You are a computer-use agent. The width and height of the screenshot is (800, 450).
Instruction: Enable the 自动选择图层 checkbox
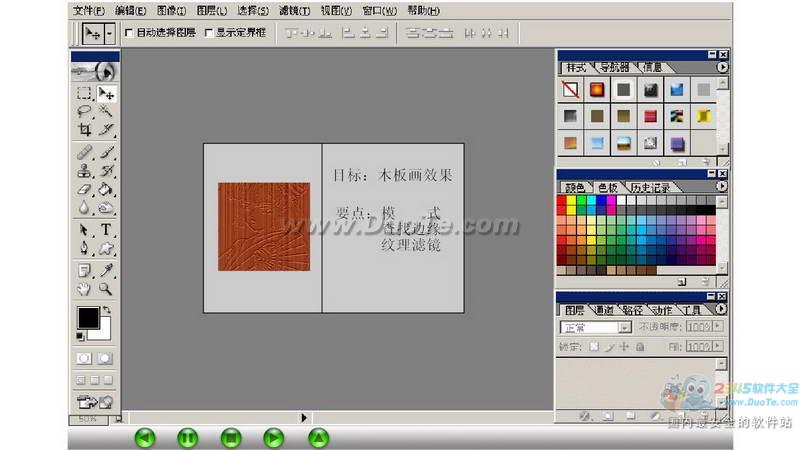pos(128,33)
